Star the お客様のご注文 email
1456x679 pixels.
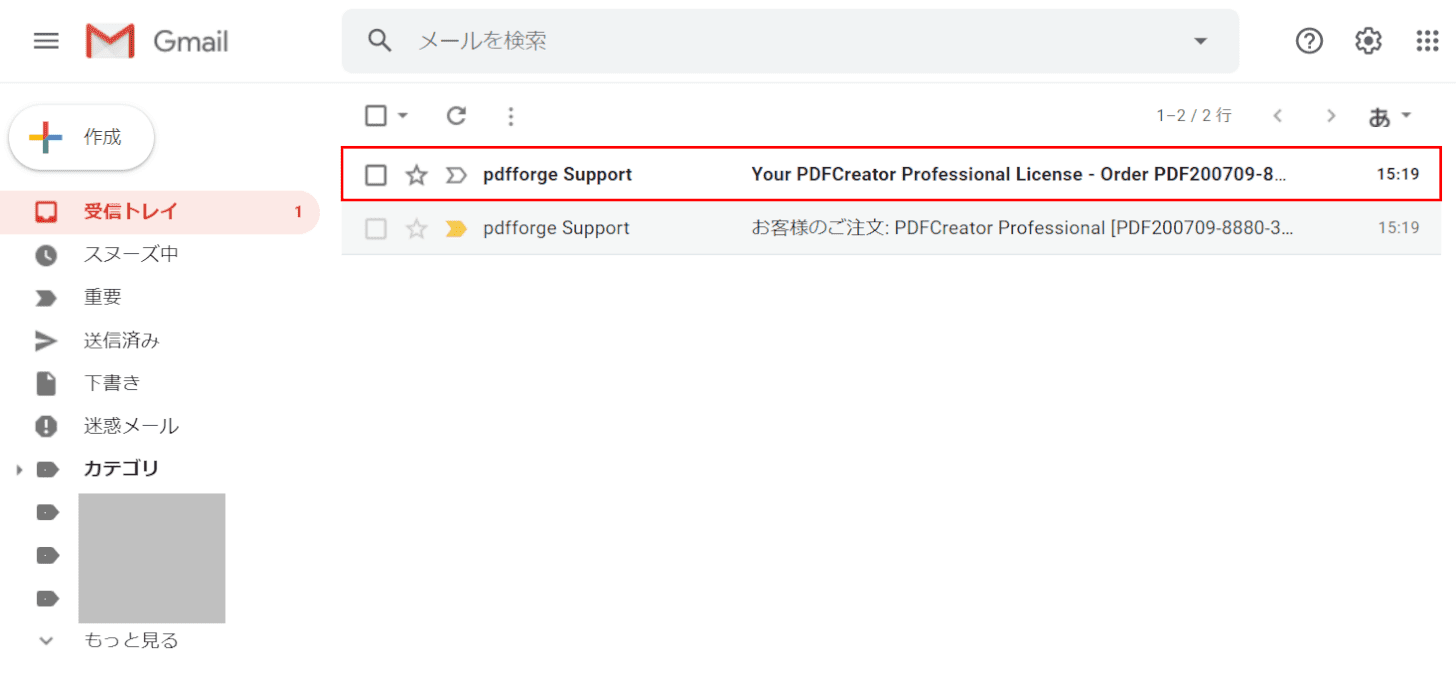point(416,229)
